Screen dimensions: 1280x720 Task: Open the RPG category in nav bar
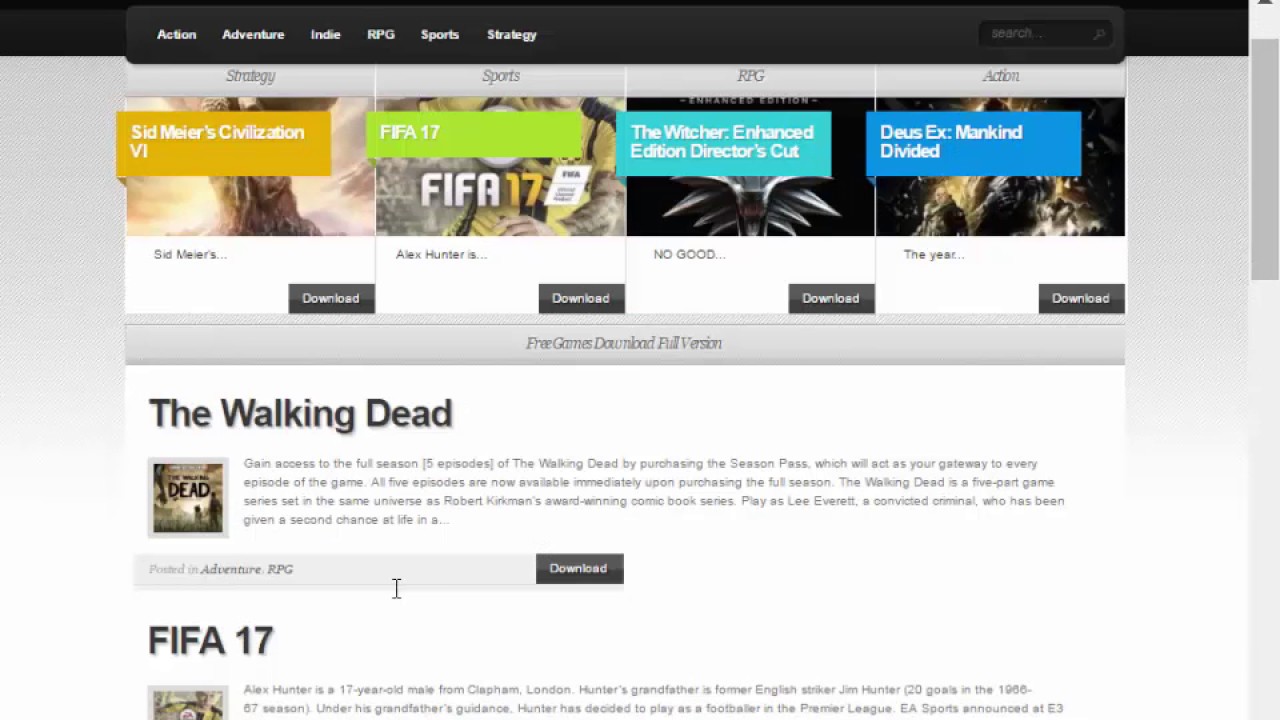pos(381,34)
